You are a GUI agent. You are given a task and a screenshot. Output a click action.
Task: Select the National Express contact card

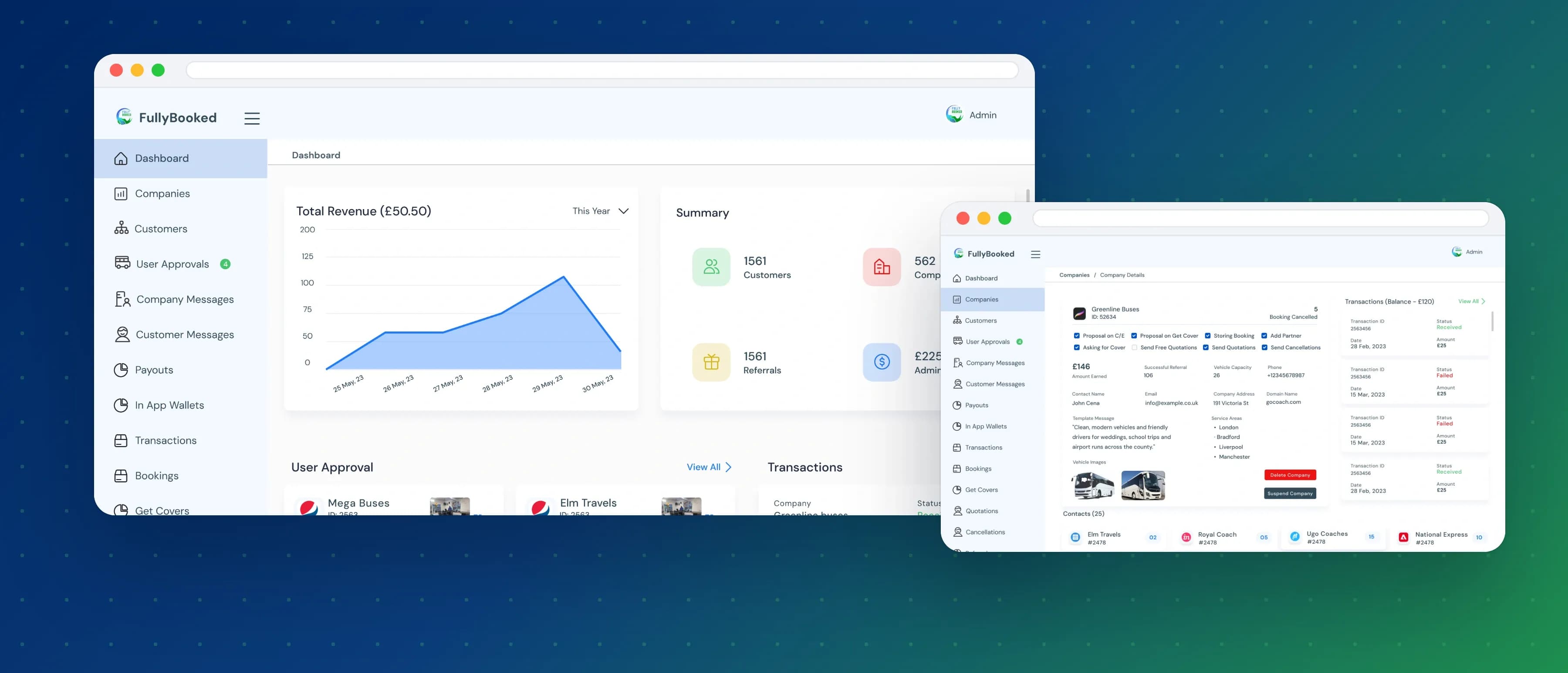[1442, 538]
